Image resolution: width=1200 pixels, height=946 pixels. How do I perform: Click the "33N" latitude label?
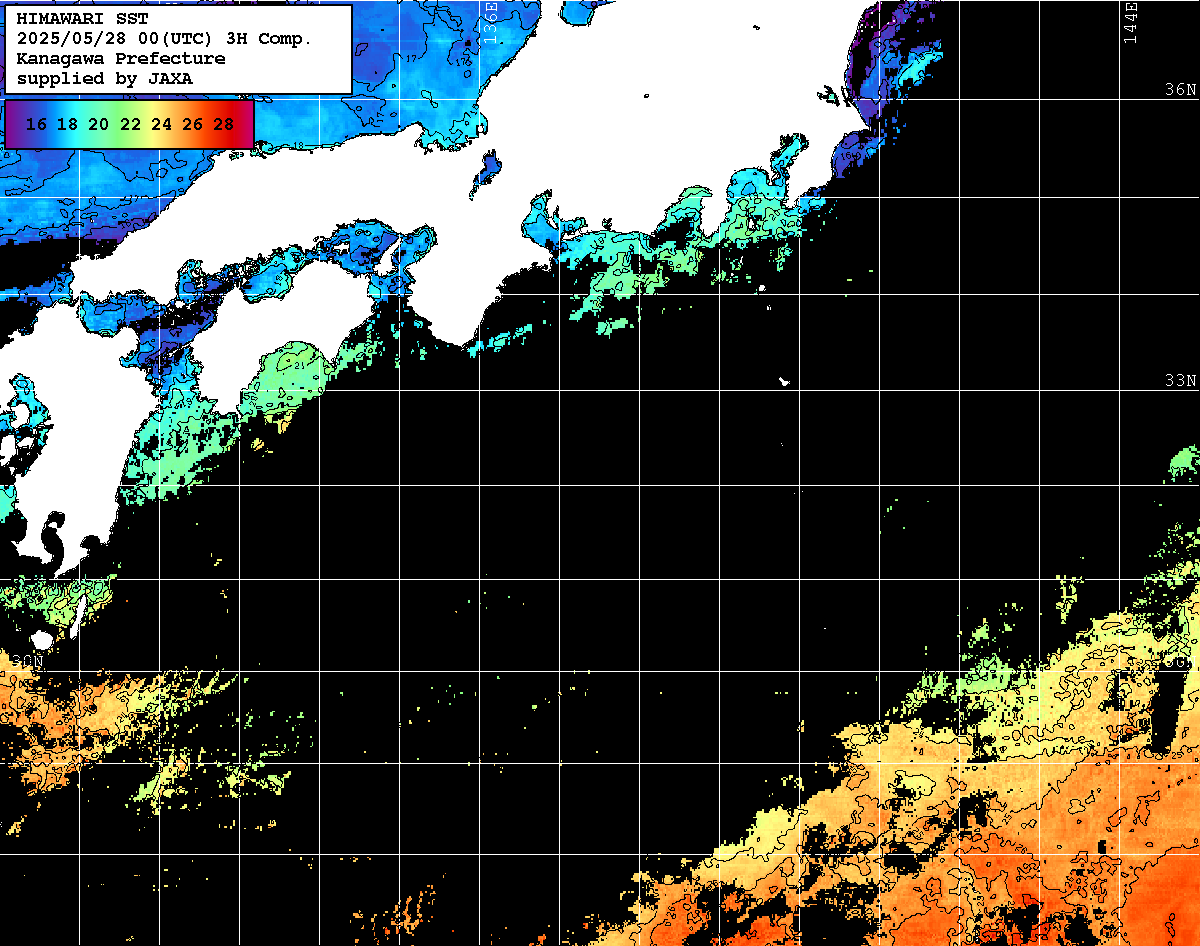click(x=1181, y=381)
